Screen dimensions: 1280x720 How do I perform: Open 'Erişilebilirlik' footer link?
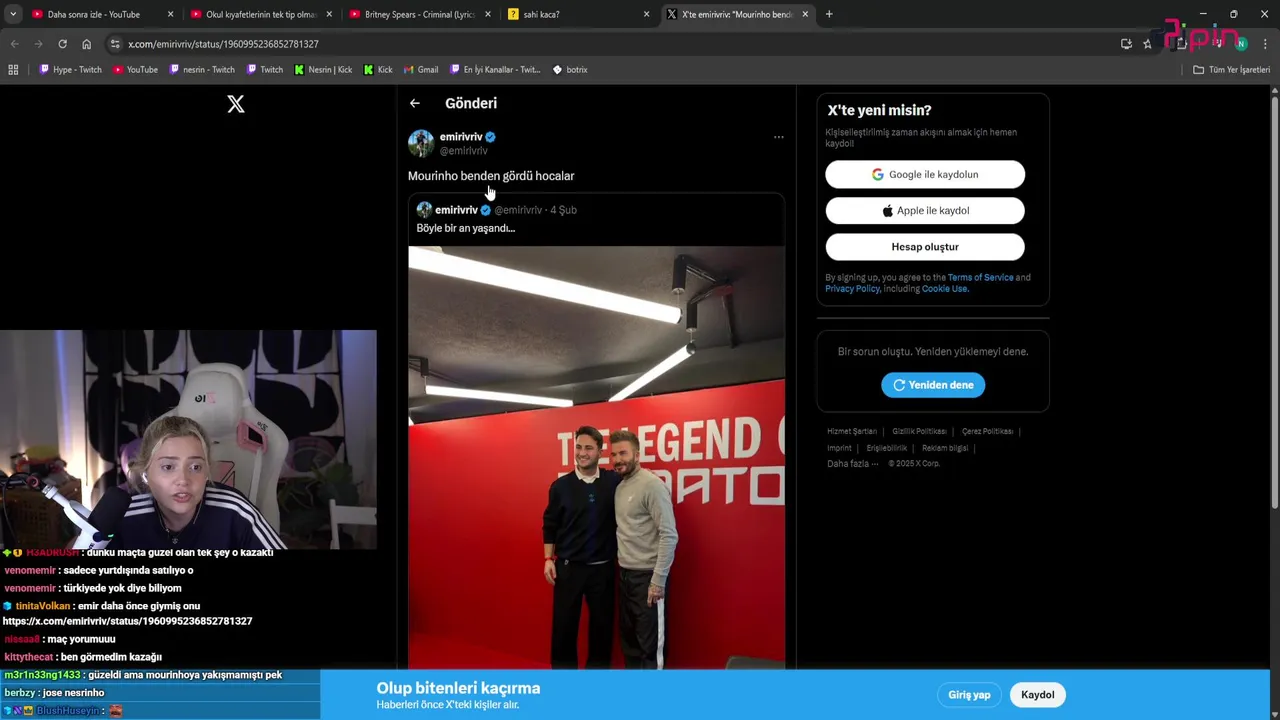point(887,448)
